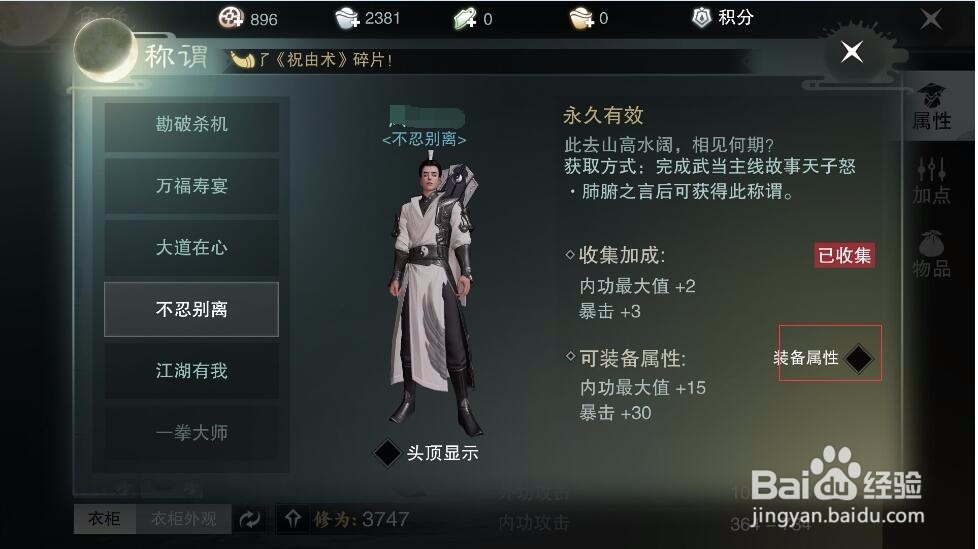
Task: Open the 积分 points shield icon
Action: [x=702, y=17]
